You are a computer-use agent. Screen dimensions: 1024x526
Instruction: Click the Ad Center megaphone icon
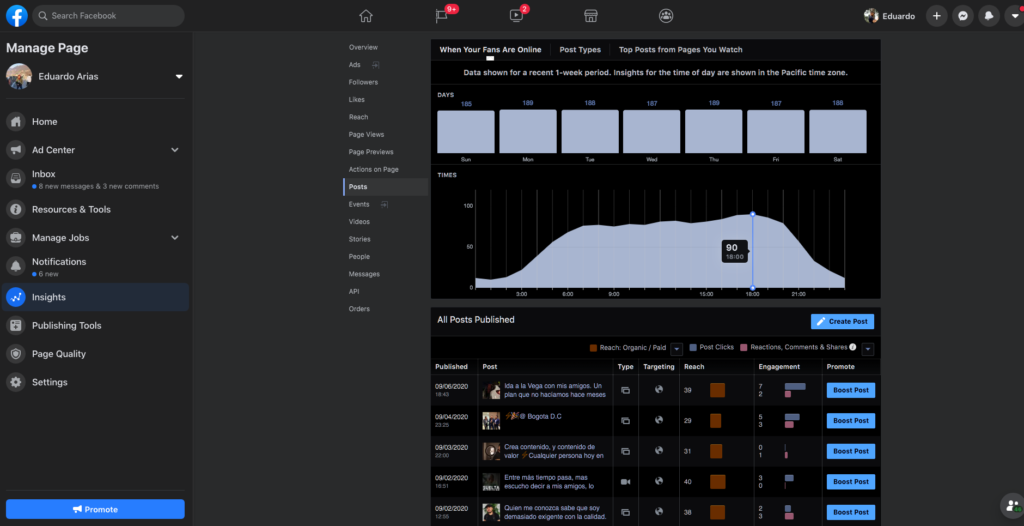click(16, 150)
